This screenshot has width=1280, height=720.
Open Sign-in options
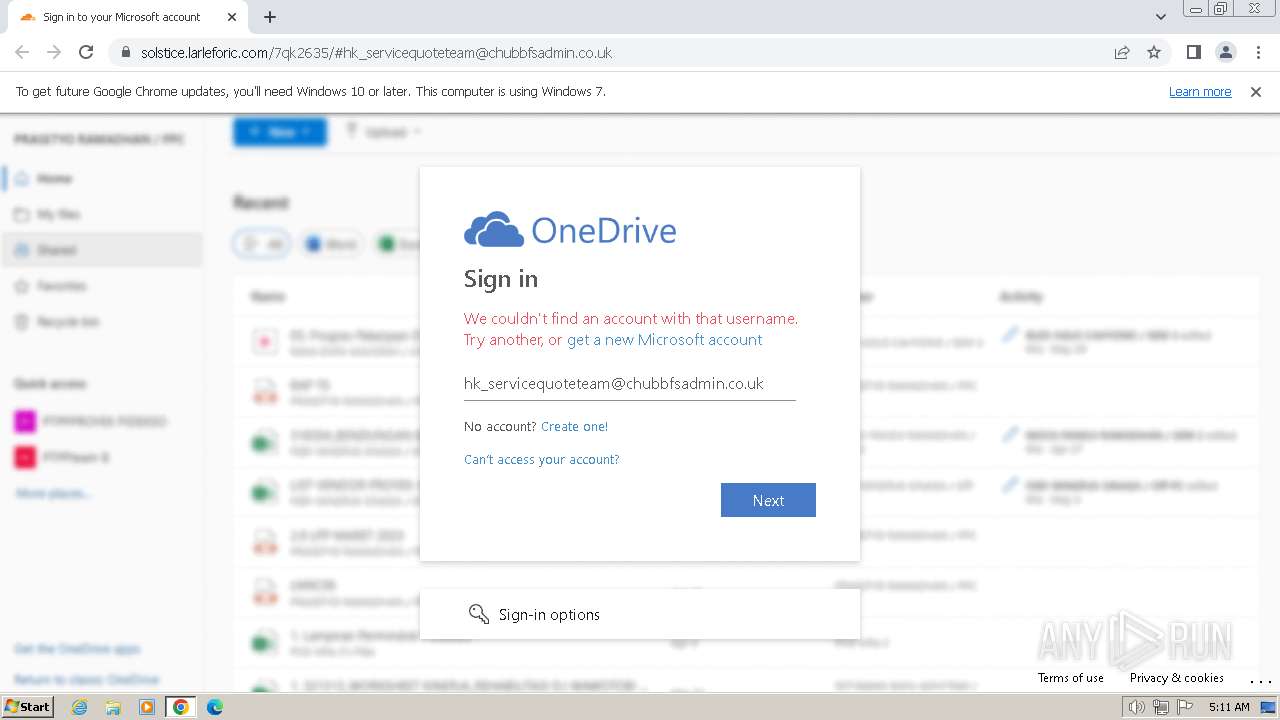[x=640, y=614]
